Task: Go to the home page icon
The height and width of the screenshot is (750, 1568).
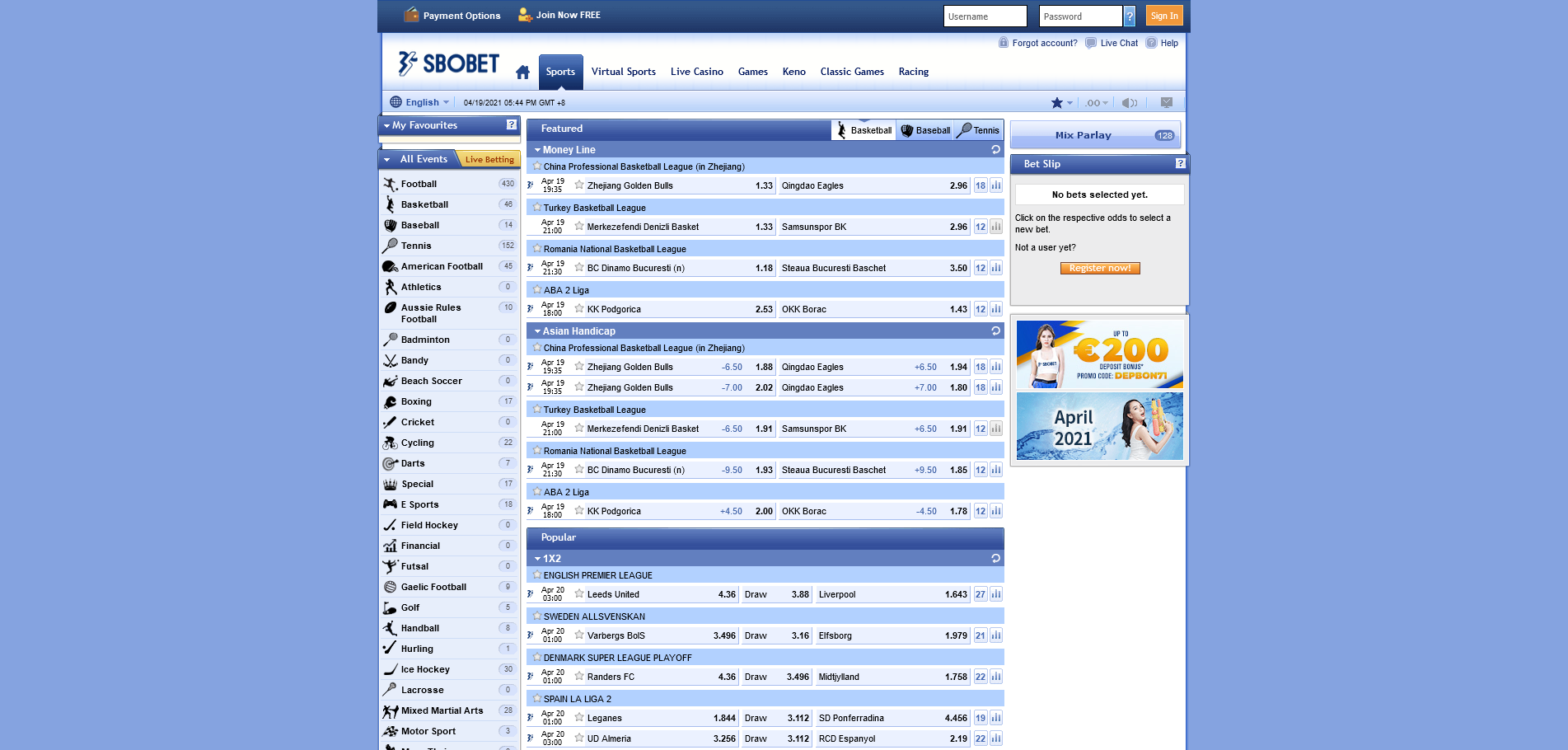Action: [x=522, y=73]
